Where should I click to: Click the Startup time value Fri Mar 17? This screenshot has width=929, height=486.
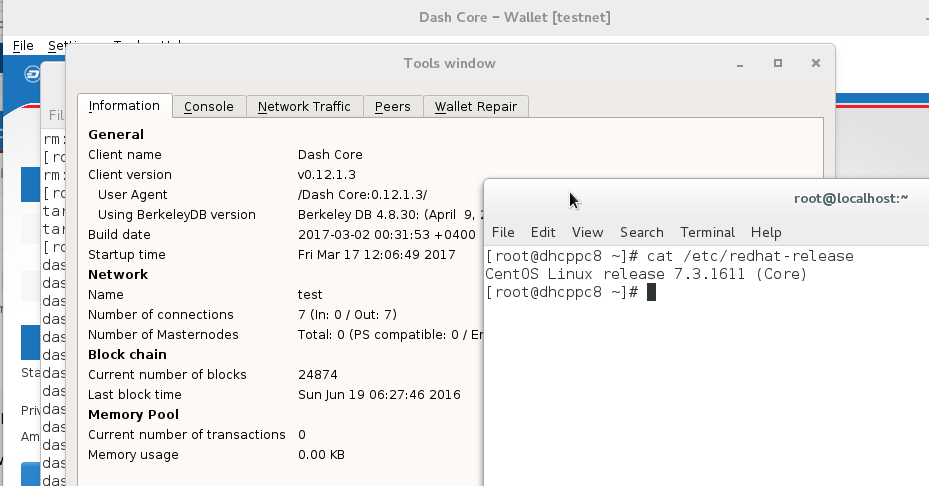click(376, 255)
